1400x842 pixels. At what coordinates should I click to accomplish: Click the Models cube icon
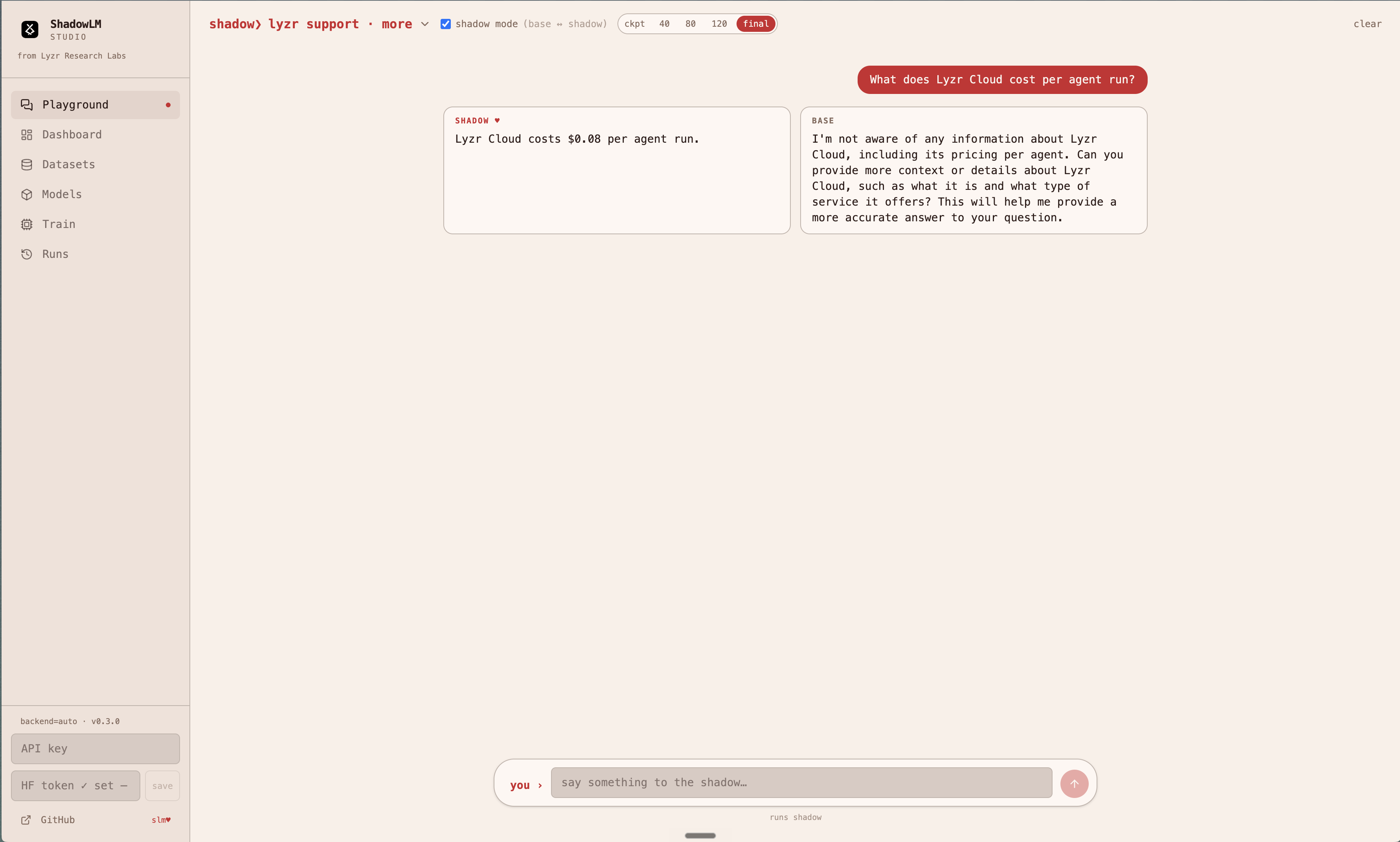point(27,195)
